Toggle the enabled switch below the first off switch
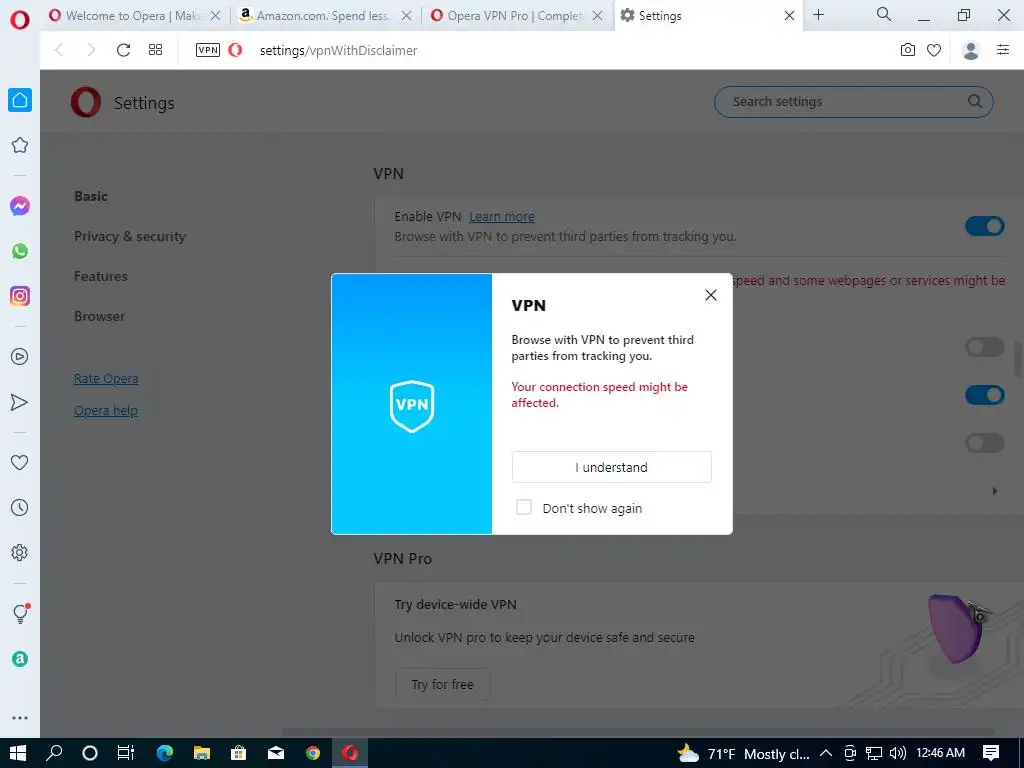 pyautogui.click(x=985, y=395)
